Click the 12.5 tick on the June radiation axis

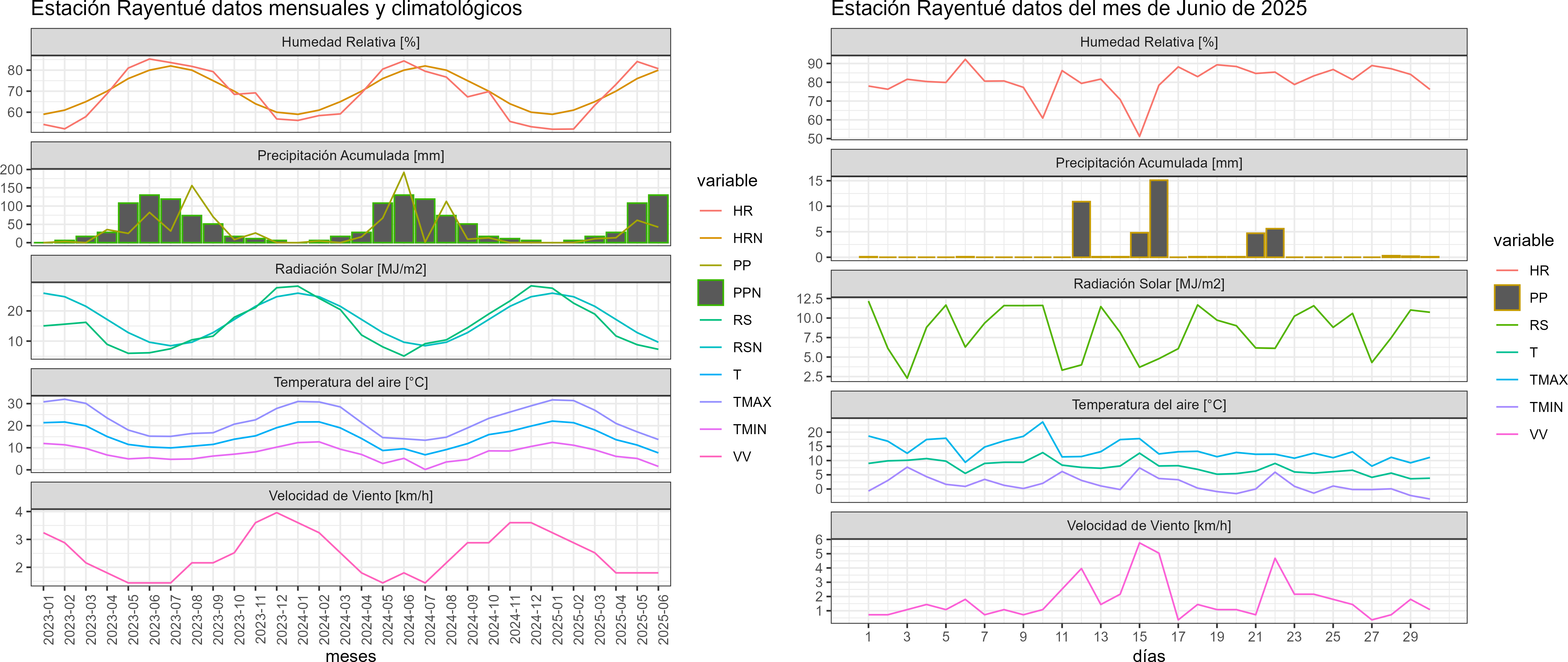pos(810,298)
